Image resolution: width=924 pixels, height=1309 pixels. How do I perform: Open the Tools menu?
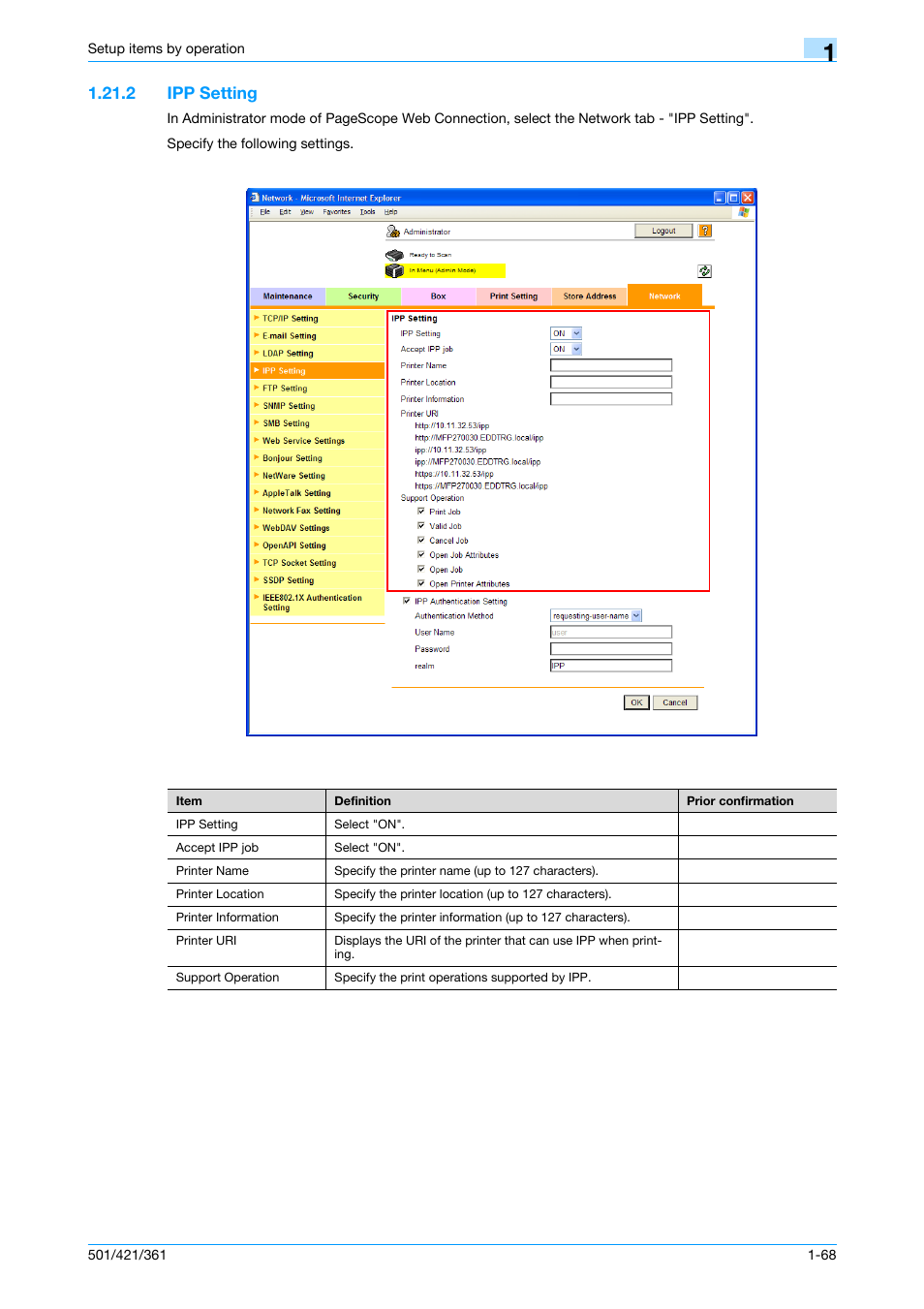pos(367,211)
